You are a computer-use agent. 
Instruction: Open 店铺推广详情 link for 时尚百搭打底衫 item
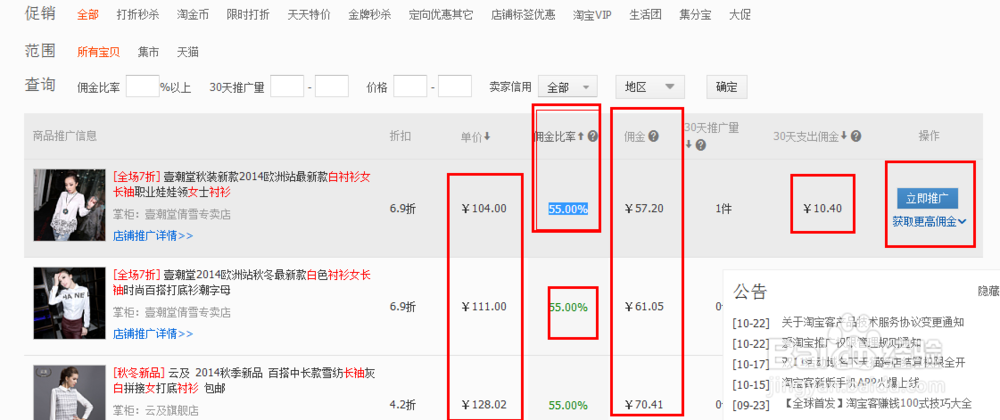(x=152, y=333)
